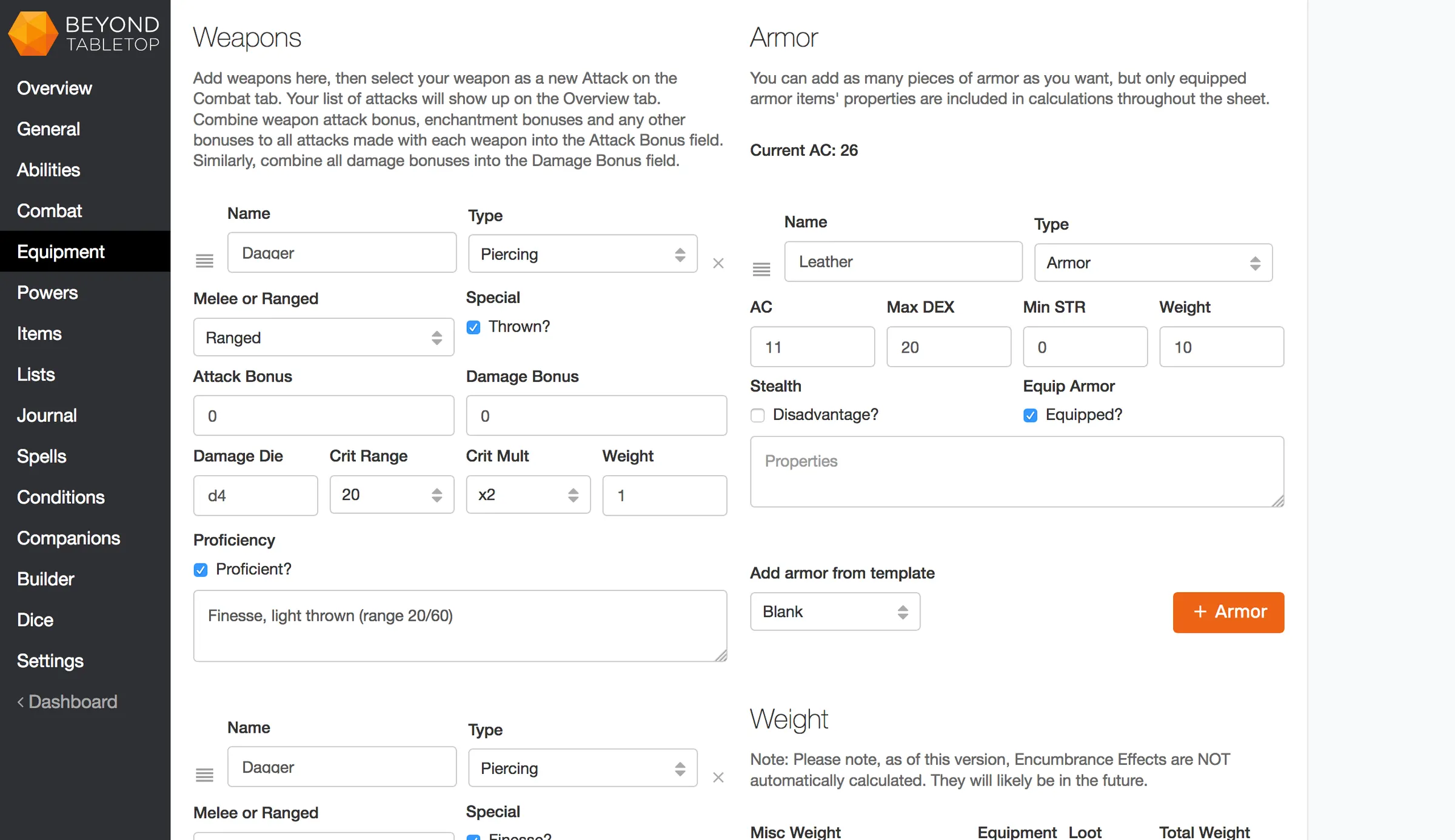This screenshot has height=840, width=1455.
Task: Open the armor template dropdown showing Blank
Action: tap(835, 612)
